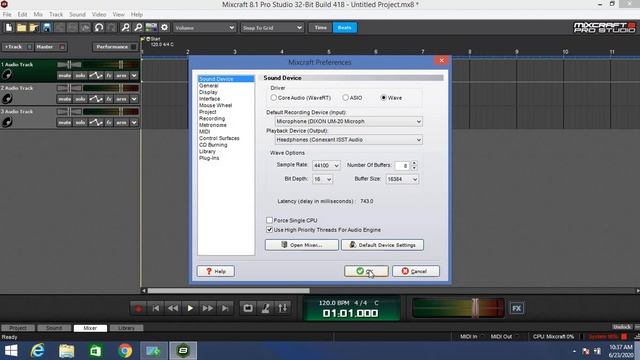Open the Snap To Grid dropdown
Screen dimensions: 640x360
click(272, 28)
